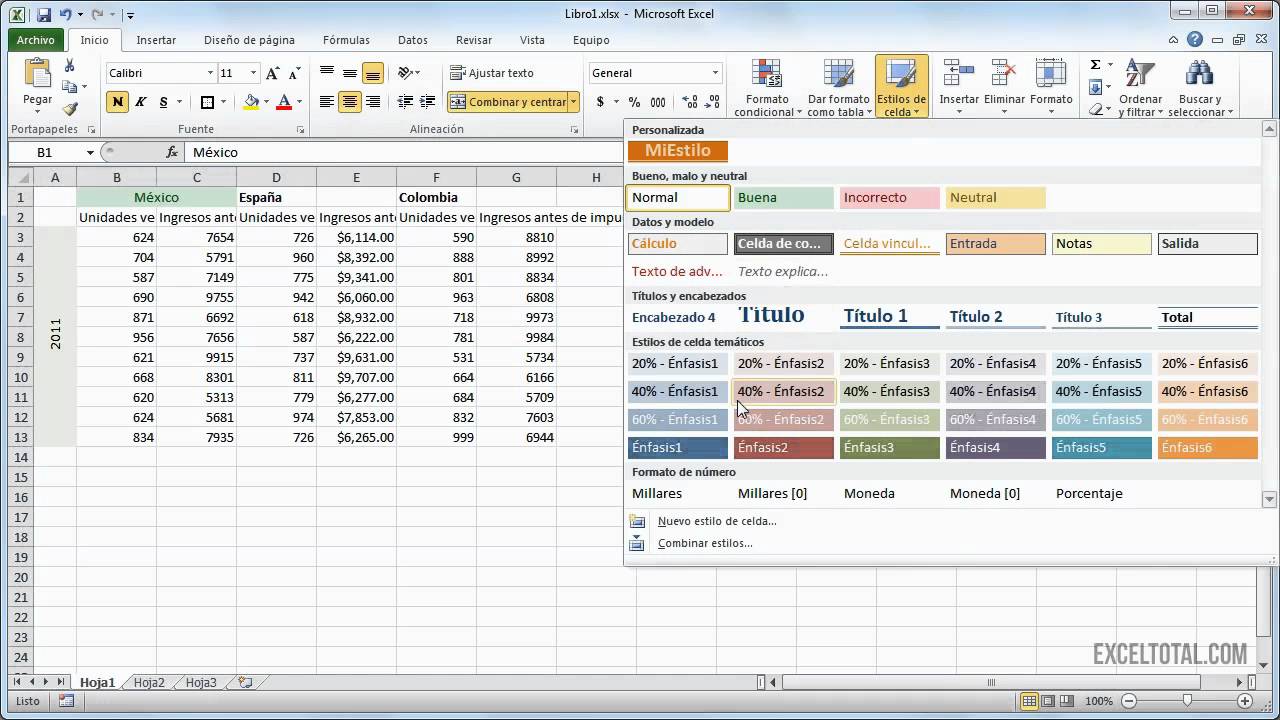Expand the Combinar y centrar dropdown arrow

click(x=574, y=102)
